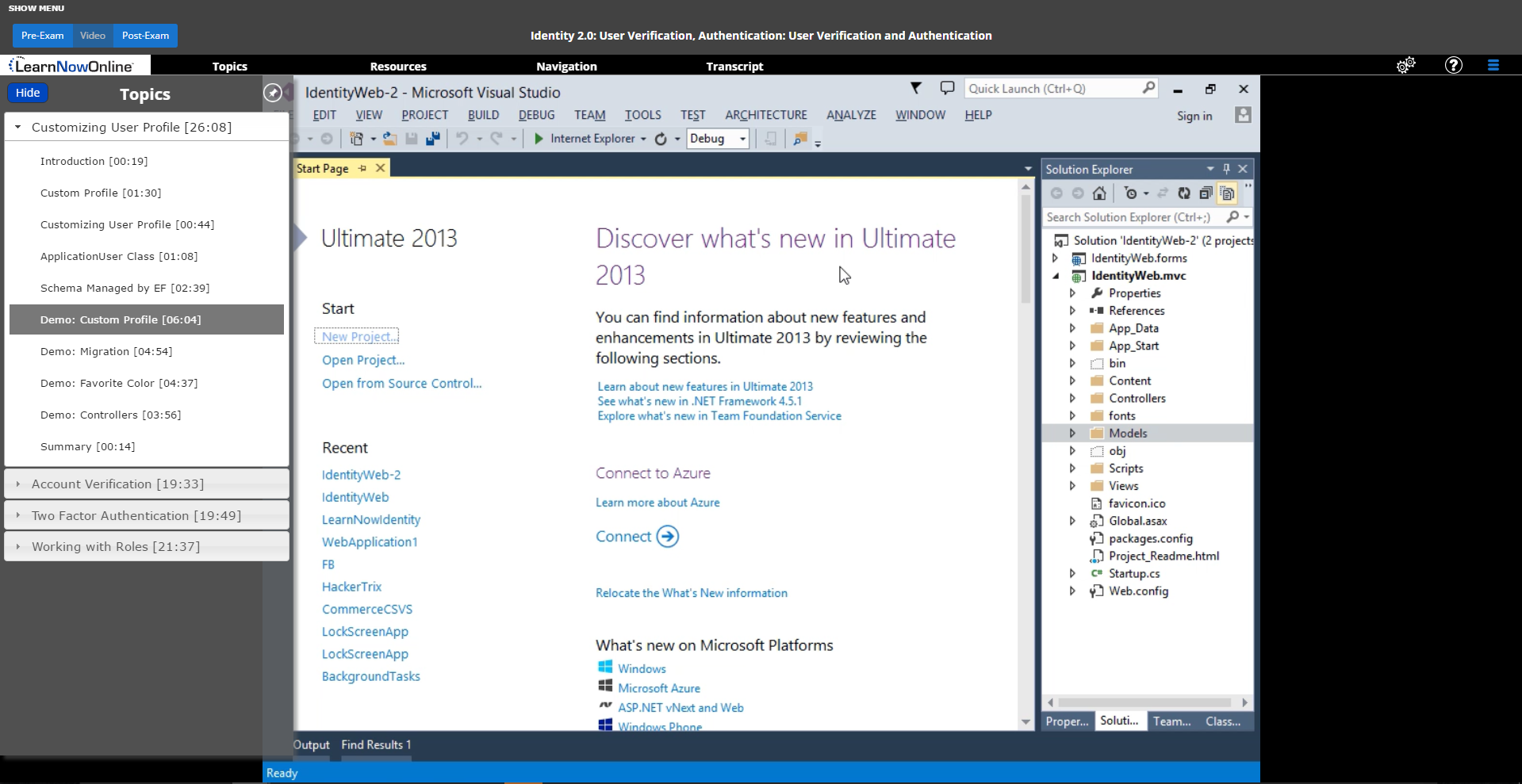The image size is (1522, 784).
Task: Open the feedback speech bubble icon
Action: (947, 88)
